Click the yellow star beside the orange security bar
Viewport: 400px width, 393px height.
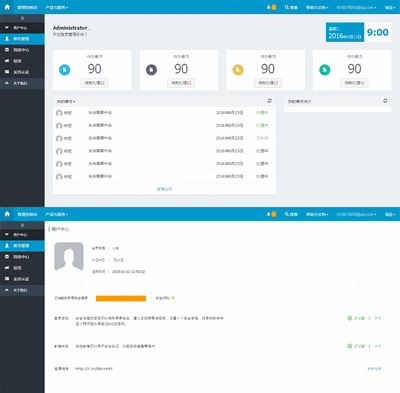coord(173,298)
